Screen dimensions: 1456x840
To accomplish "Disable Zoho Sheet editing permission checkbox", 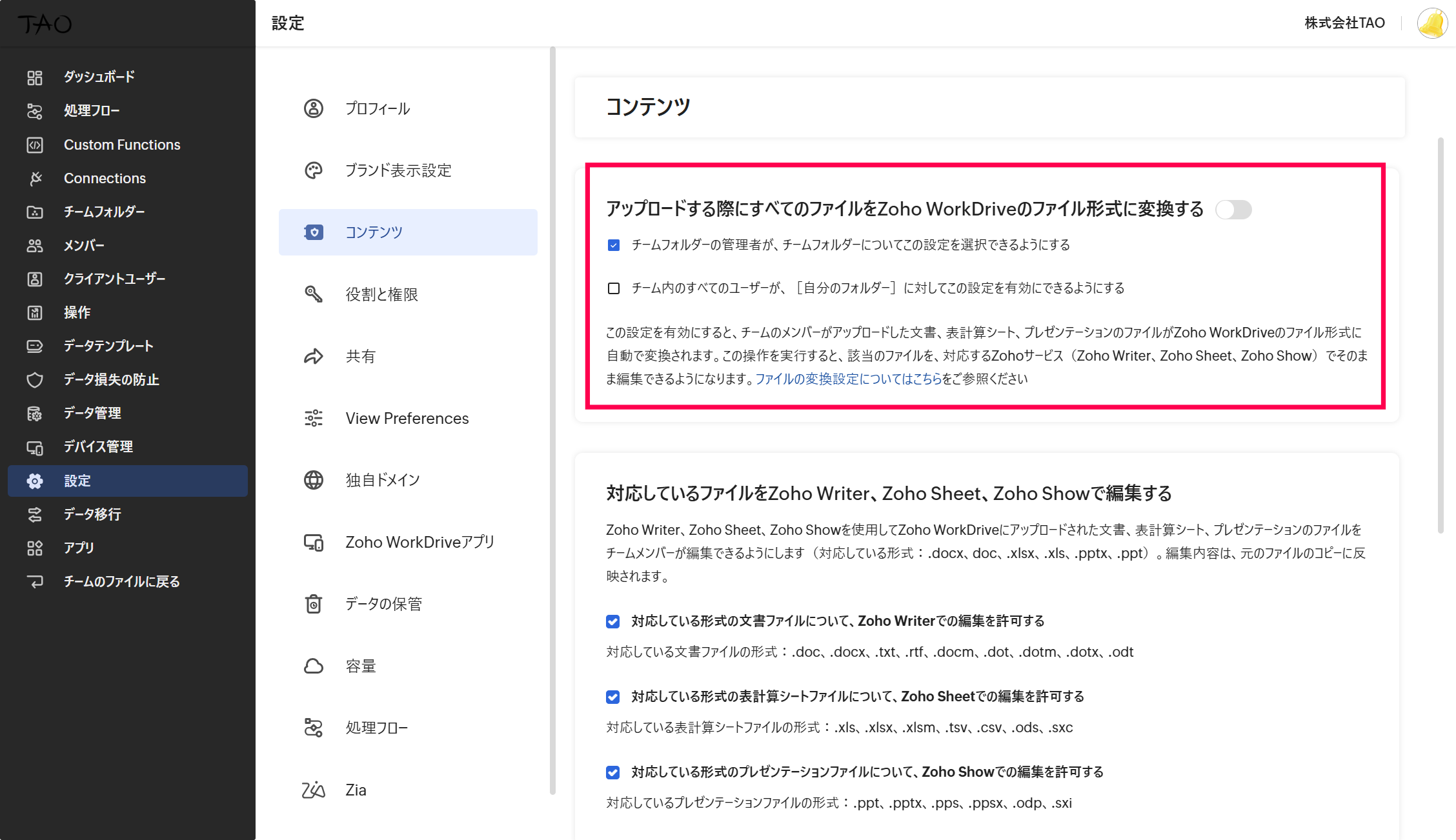I will (x=613, y=697).
